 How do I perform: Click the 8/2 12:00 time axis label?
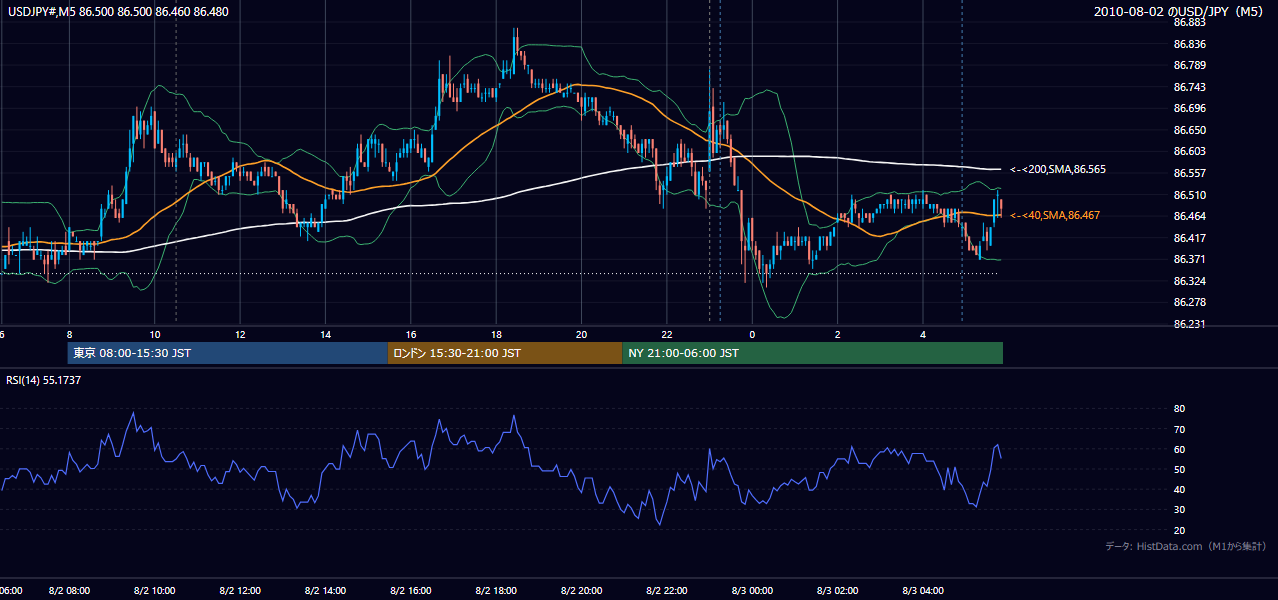(x=240, y=591)
